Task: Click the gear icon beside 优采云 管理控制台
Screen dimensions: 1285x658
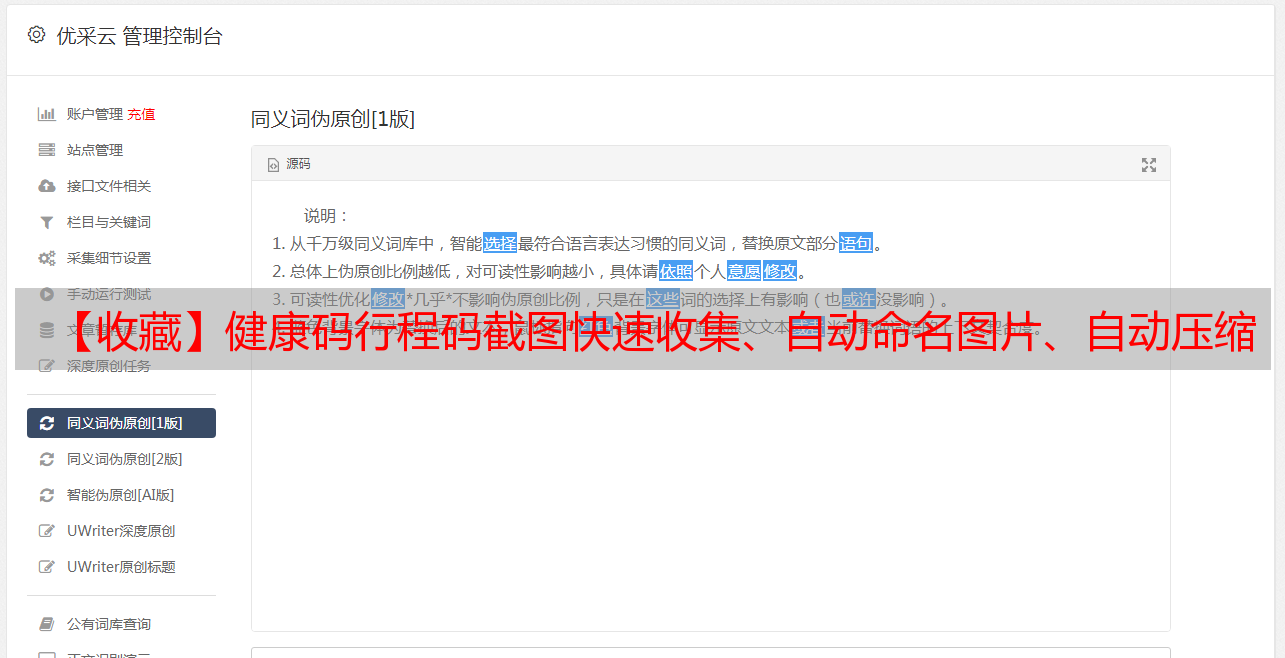Action: [x=36, y=35]
